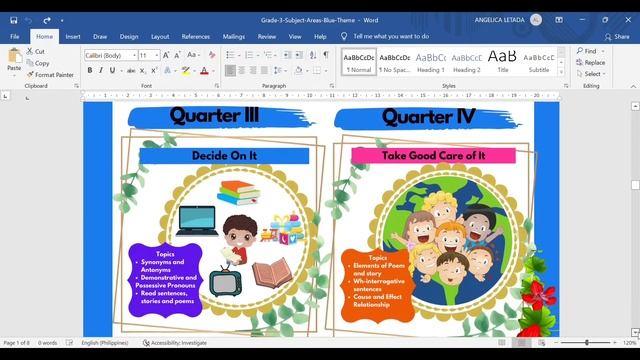Viewport: 640px width, 360px height.
Task: Apply text effects and typography
Action: pyautogui.click(x=167, y=71)
